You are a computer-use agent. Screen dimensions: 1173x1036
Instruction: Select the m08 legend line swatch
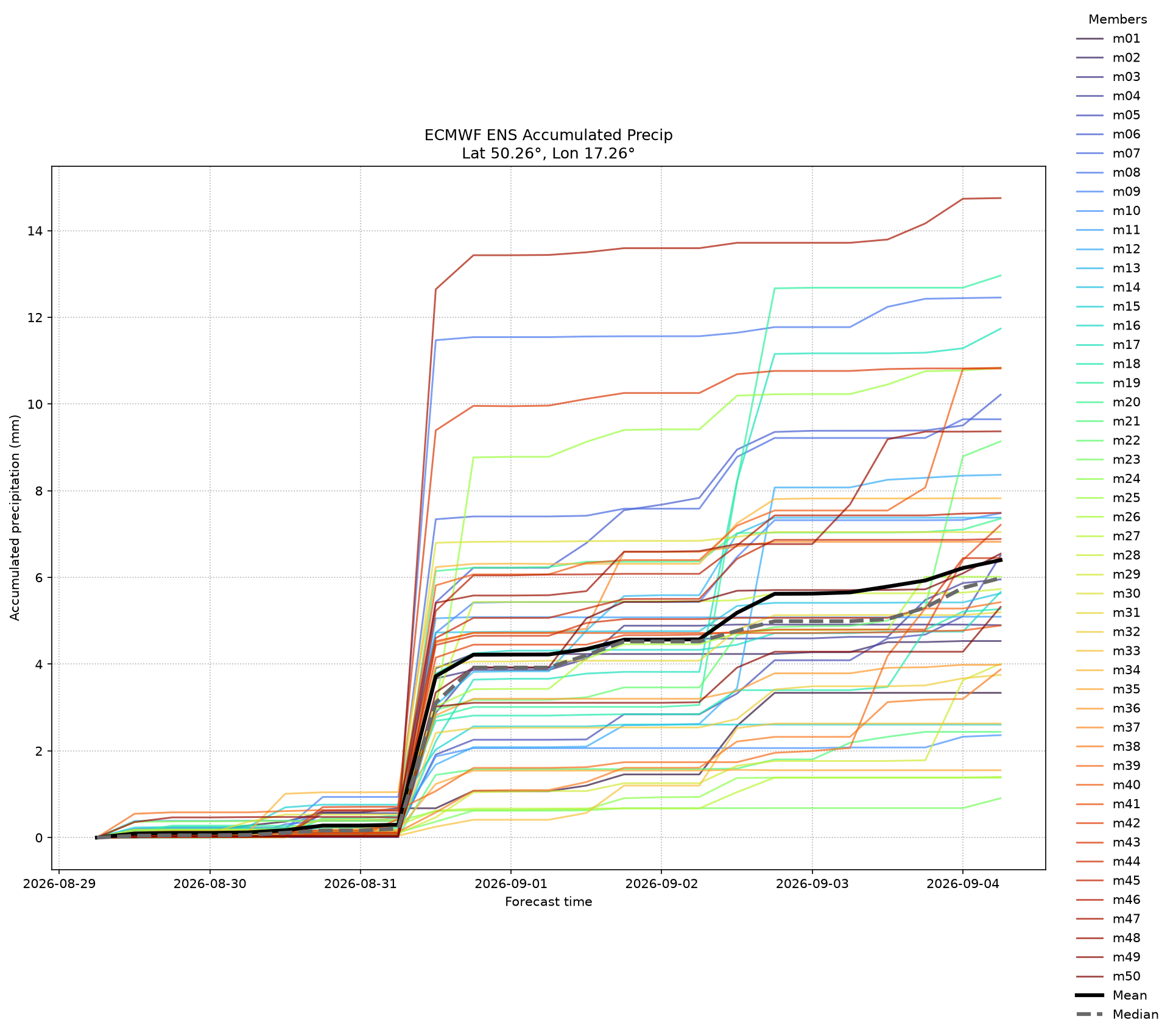[1090, 172]
